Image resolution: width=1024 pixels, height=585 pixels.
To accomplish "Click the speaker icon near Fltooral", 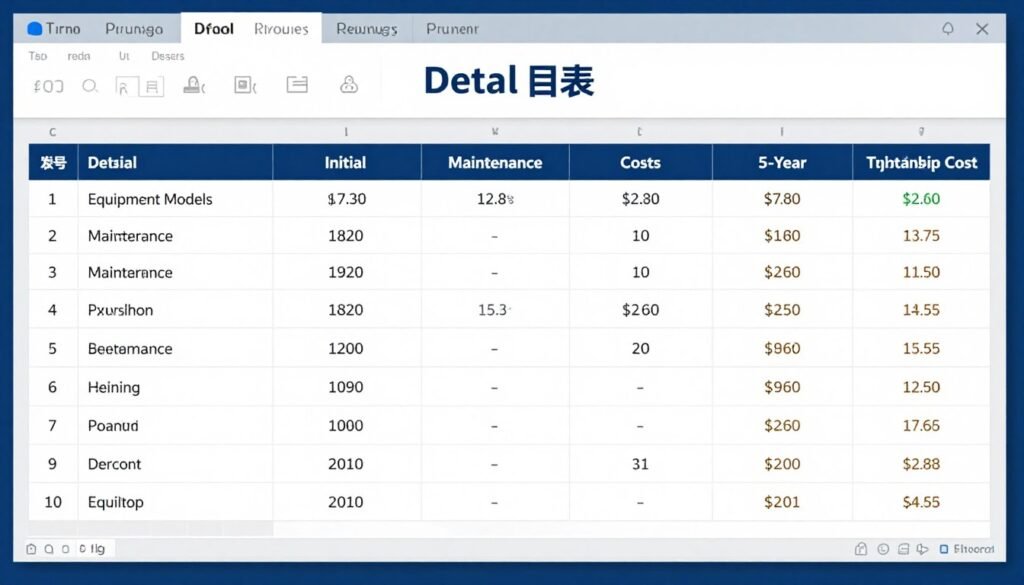I will point(922,549).
